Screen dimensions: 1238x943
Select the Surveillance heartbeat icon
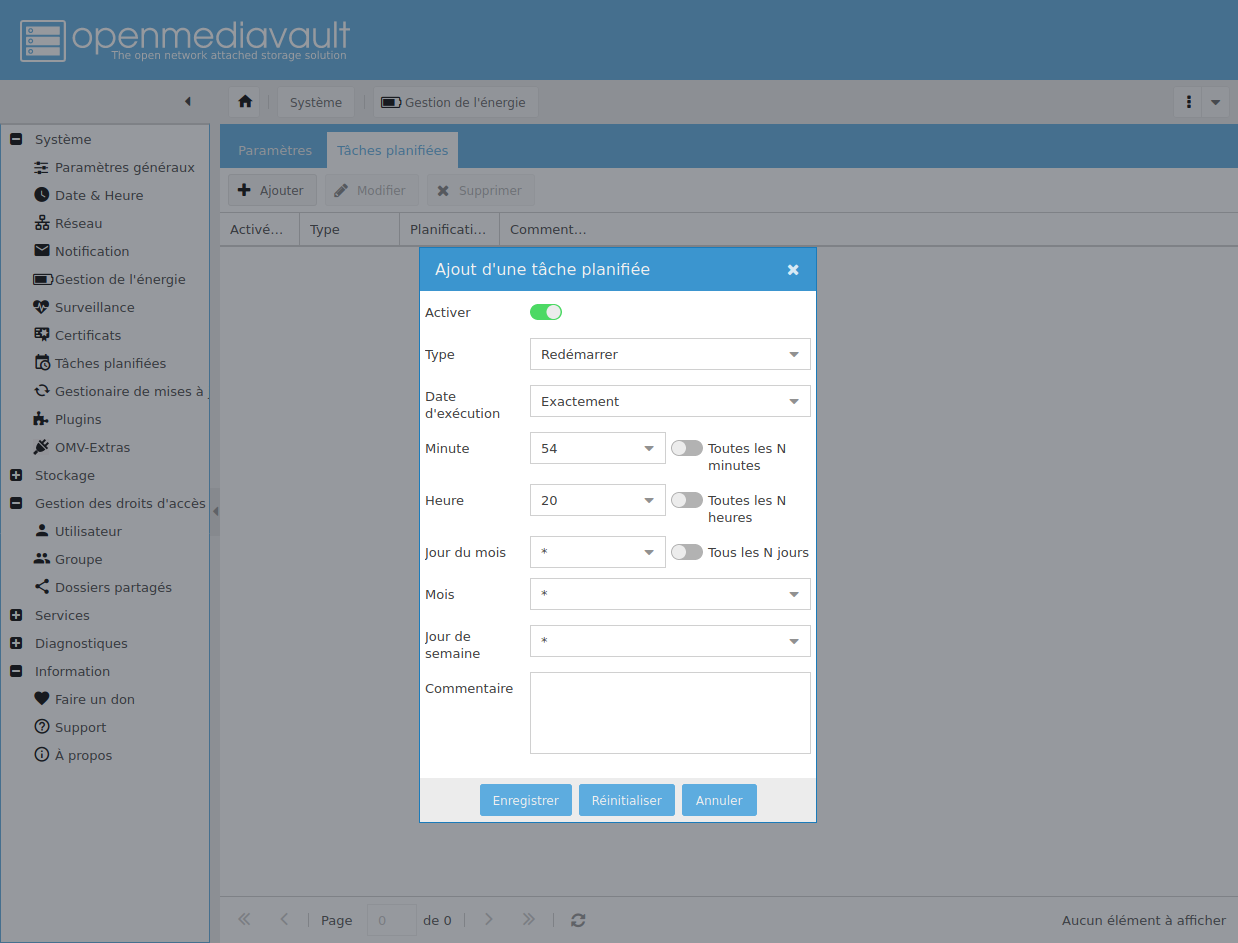(42, 307)
